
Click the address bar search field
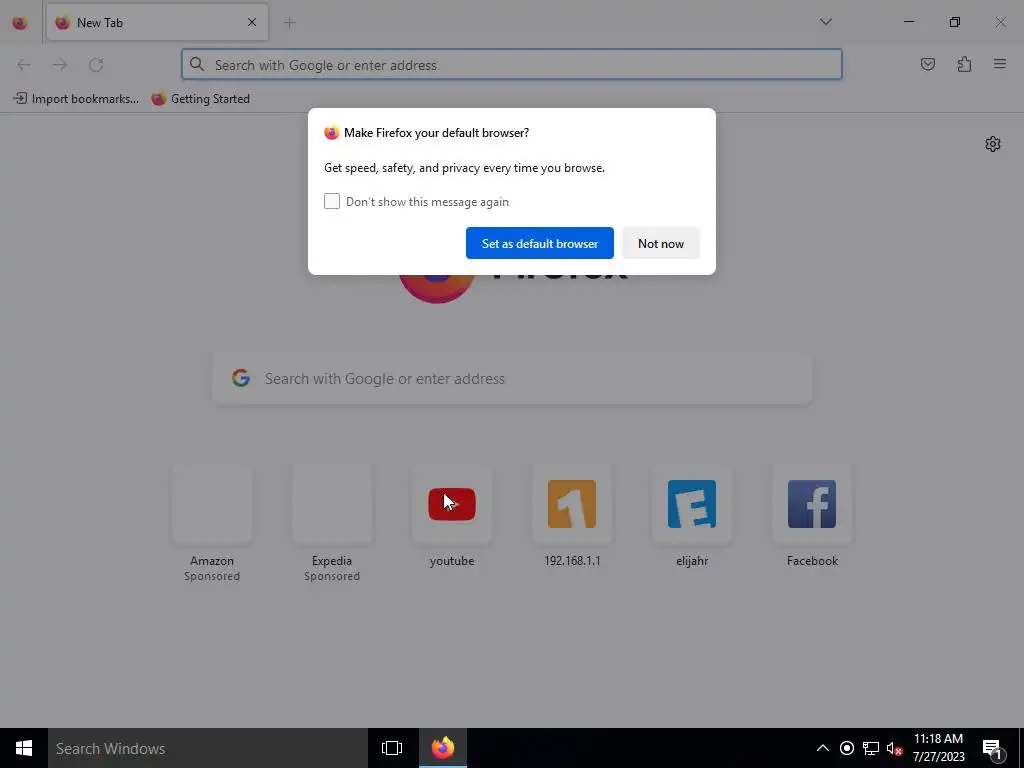pos(511,65)
